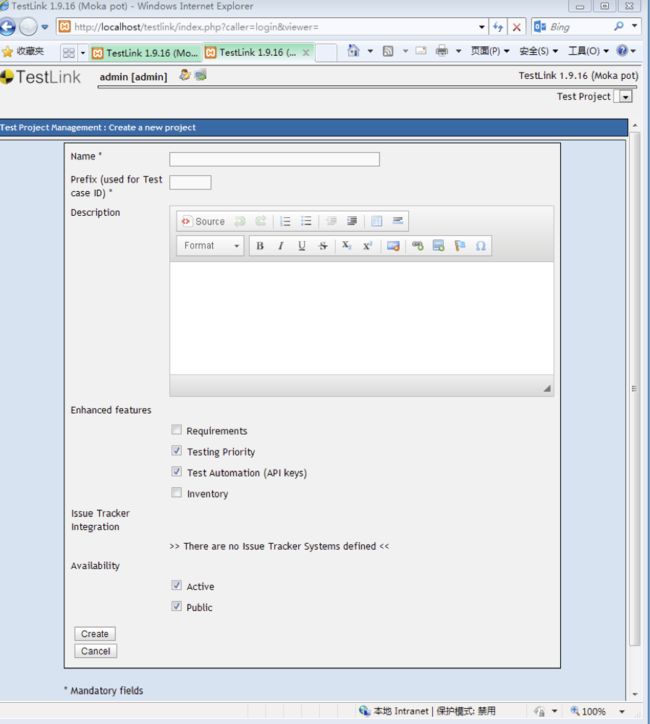
Task: Uncheck Test Automation (API keys) checkbox
Action: (x=176, y=471)
